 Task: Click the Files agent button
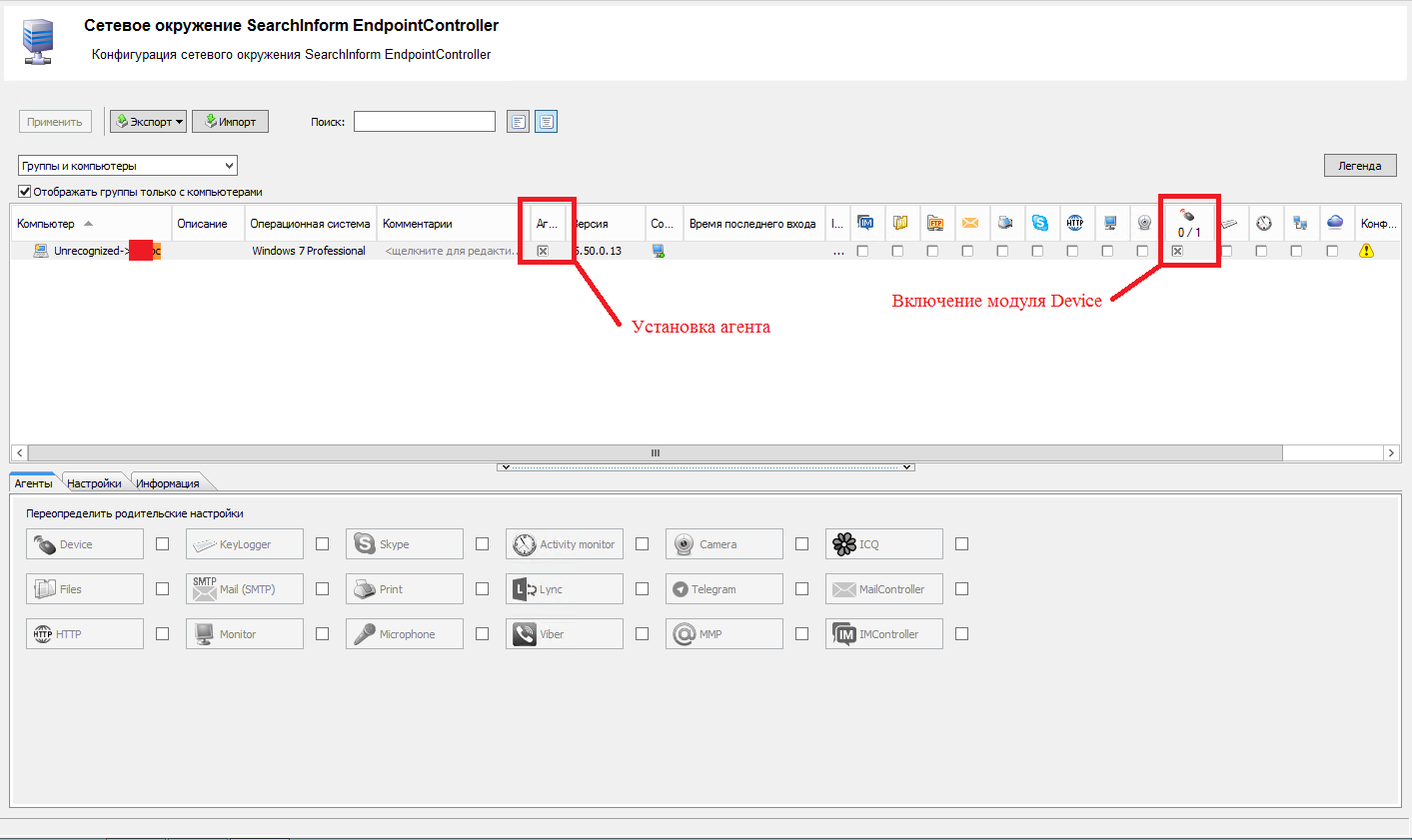[85, 589]
